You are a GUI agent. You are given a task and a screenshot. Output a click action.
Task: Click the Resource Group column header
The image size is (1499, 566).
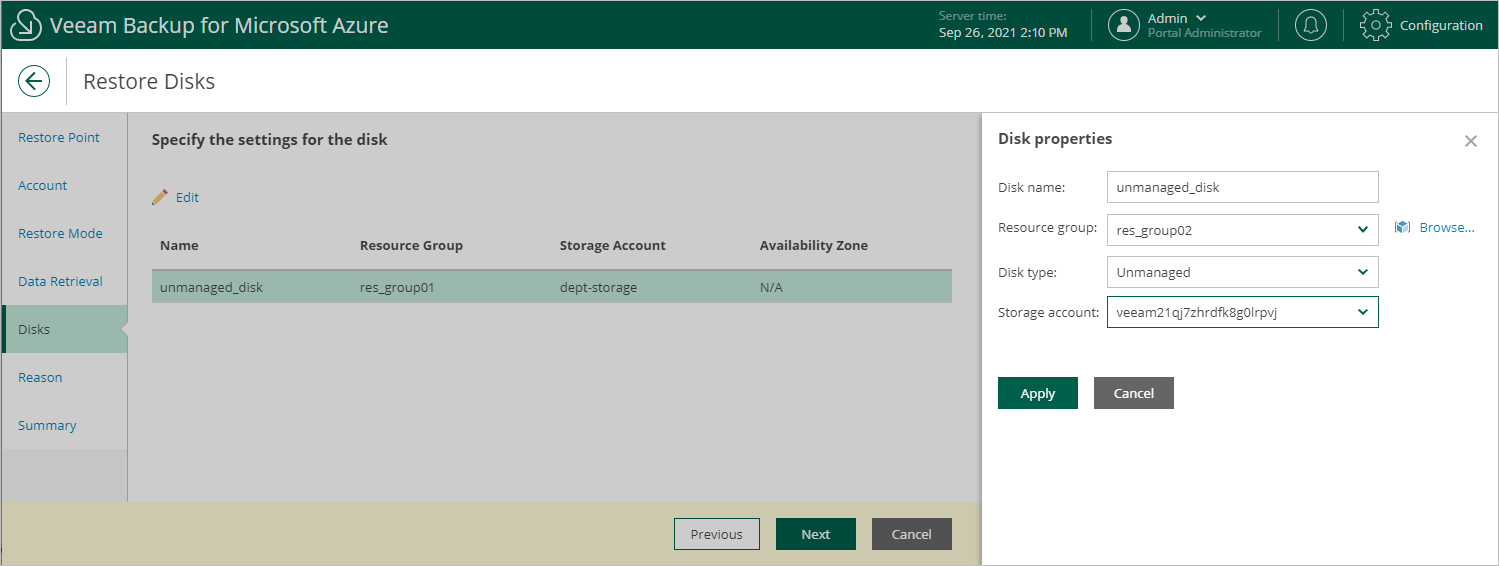click(411, 245)
